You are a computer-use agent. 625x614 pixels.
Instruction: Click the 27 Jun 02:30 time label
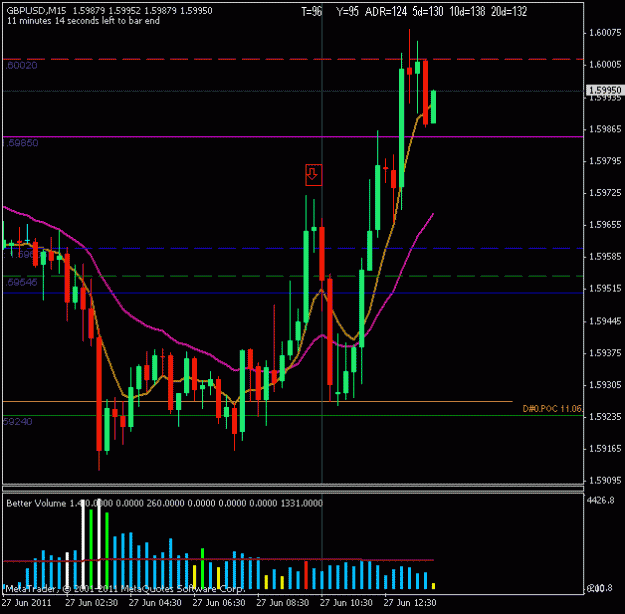(x=91, y=602)
